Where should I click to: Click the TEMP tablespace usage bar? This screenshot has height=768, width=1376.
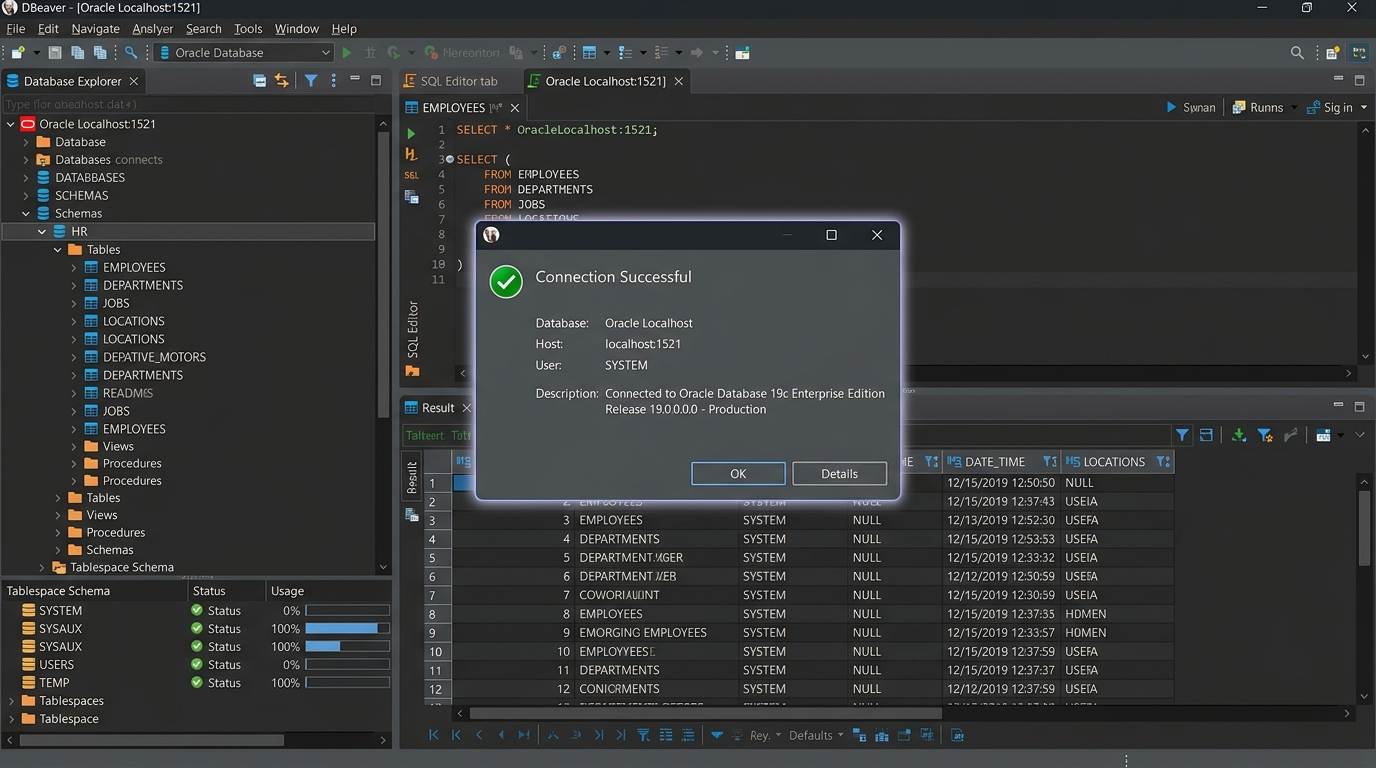point(347,683)
